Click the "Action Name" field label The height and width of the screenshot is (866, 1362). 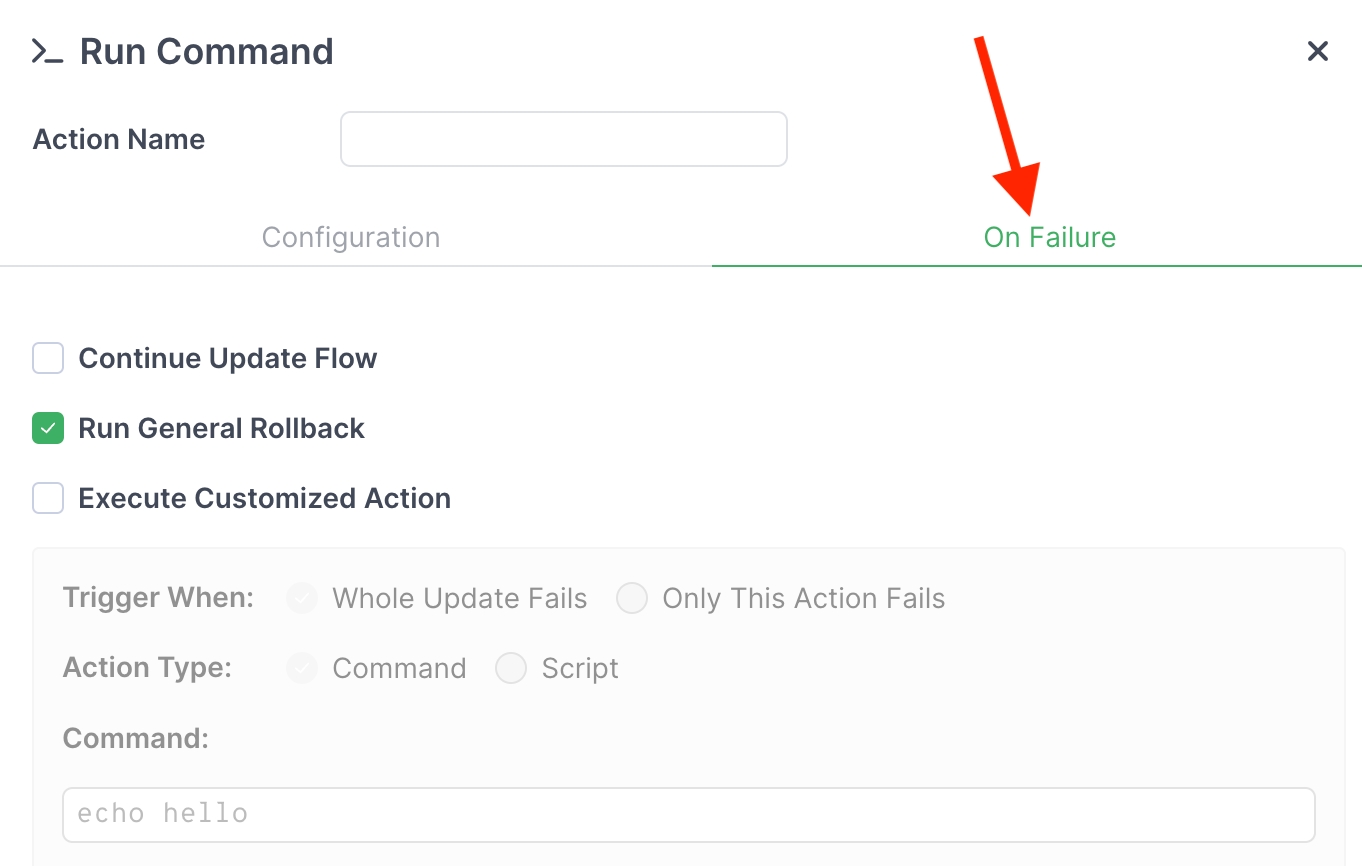click(119, 139)
